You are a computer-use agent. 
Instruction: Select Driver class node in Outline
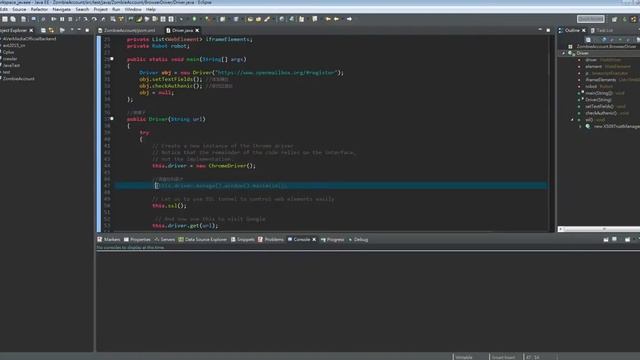pyautogui.click(x=582, y=53)
